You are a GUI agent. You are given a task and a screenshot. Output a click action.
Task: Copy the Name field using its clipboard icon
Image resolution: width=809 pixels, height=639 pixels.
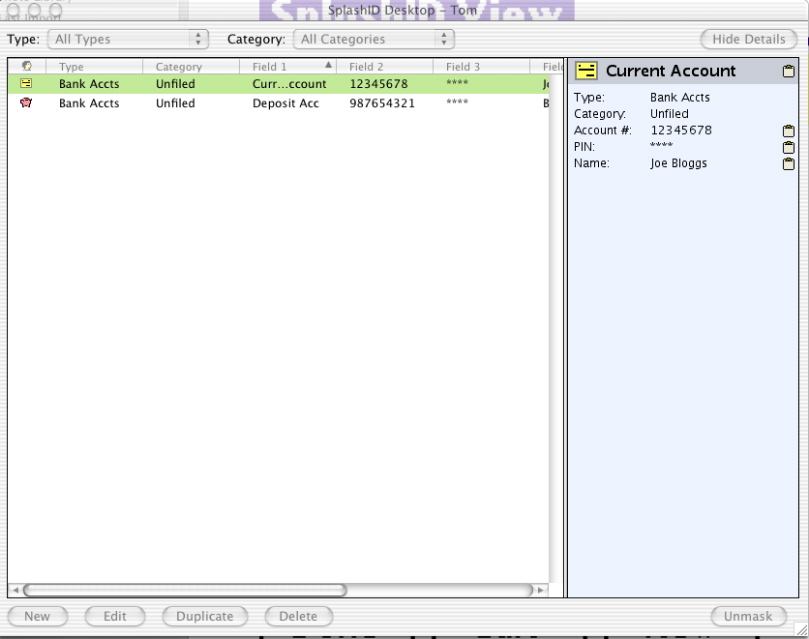(788, 164)
